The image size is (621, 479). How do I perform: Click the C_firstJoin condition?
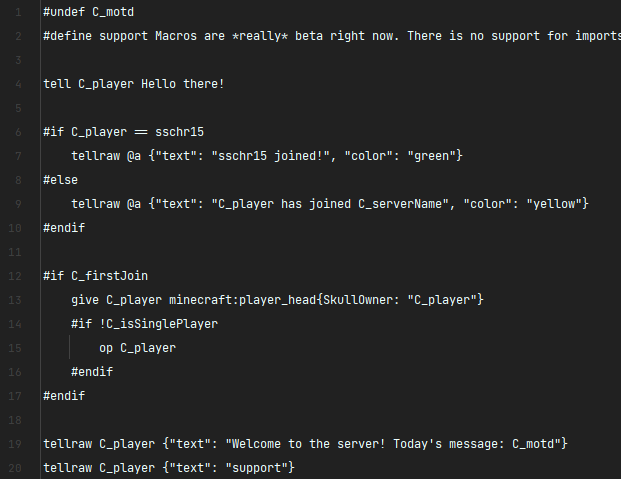point(103,276)
